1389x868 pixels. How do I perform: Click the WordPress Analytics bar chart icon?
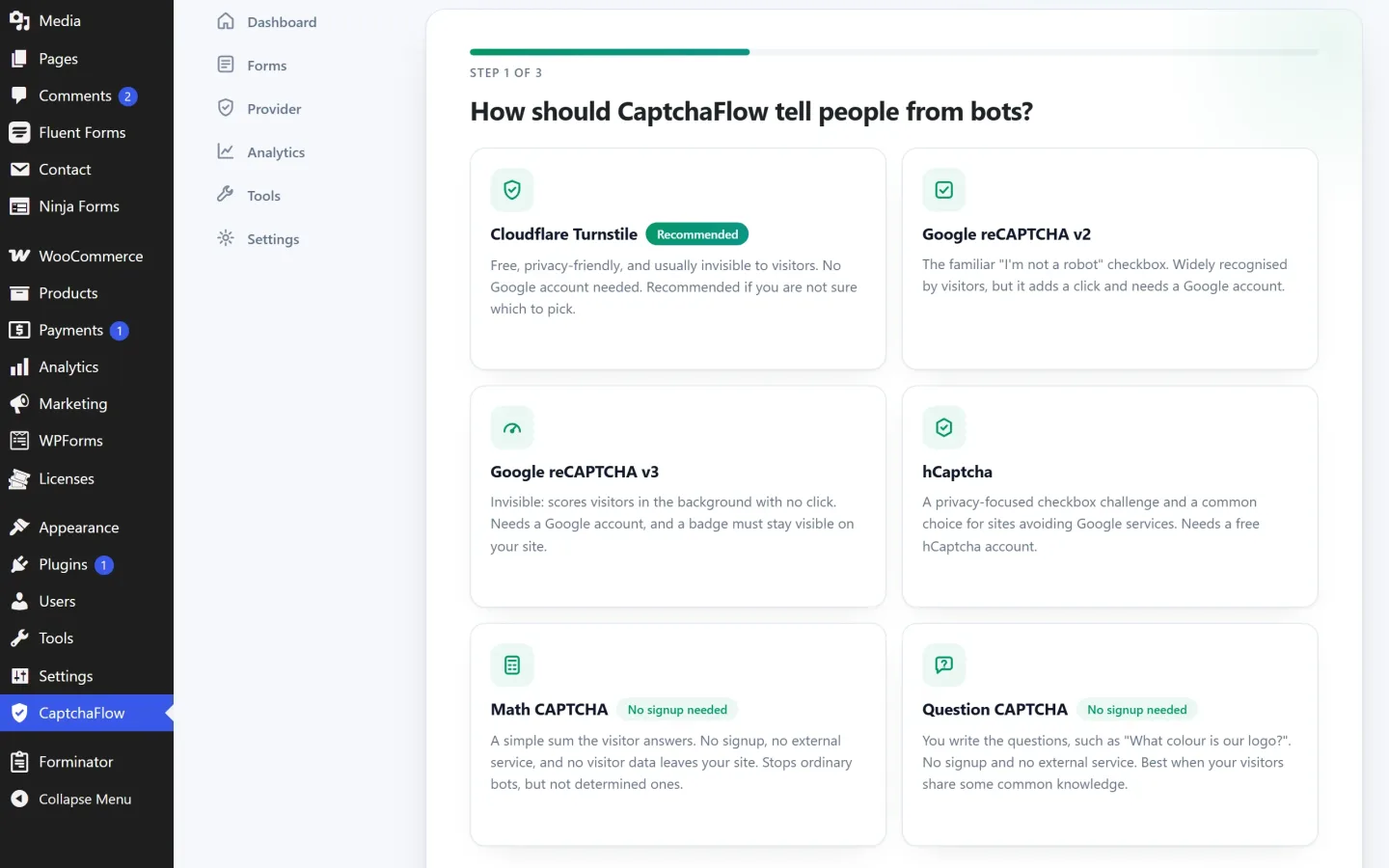tap(19, 366)
